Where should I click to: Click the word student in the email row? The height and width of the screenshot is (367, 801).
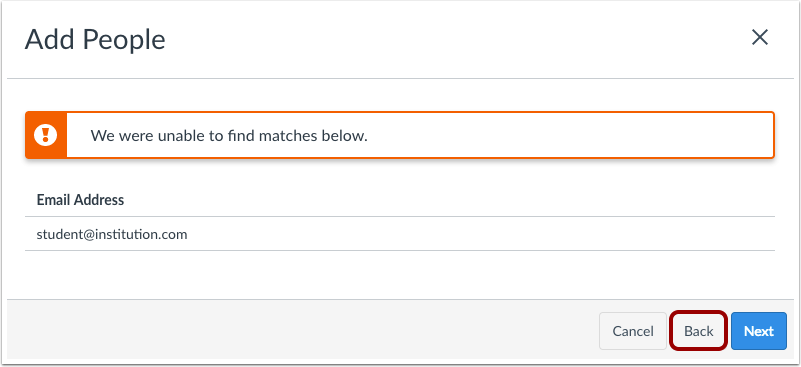[56, 234]
